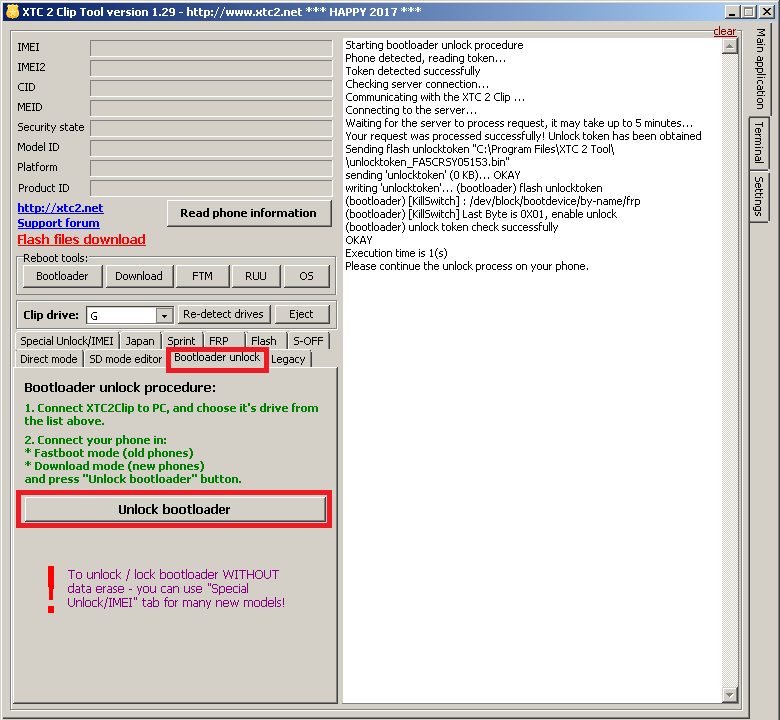Open the Main application side tab
The image size is (780, 720).
coord(760,69)
